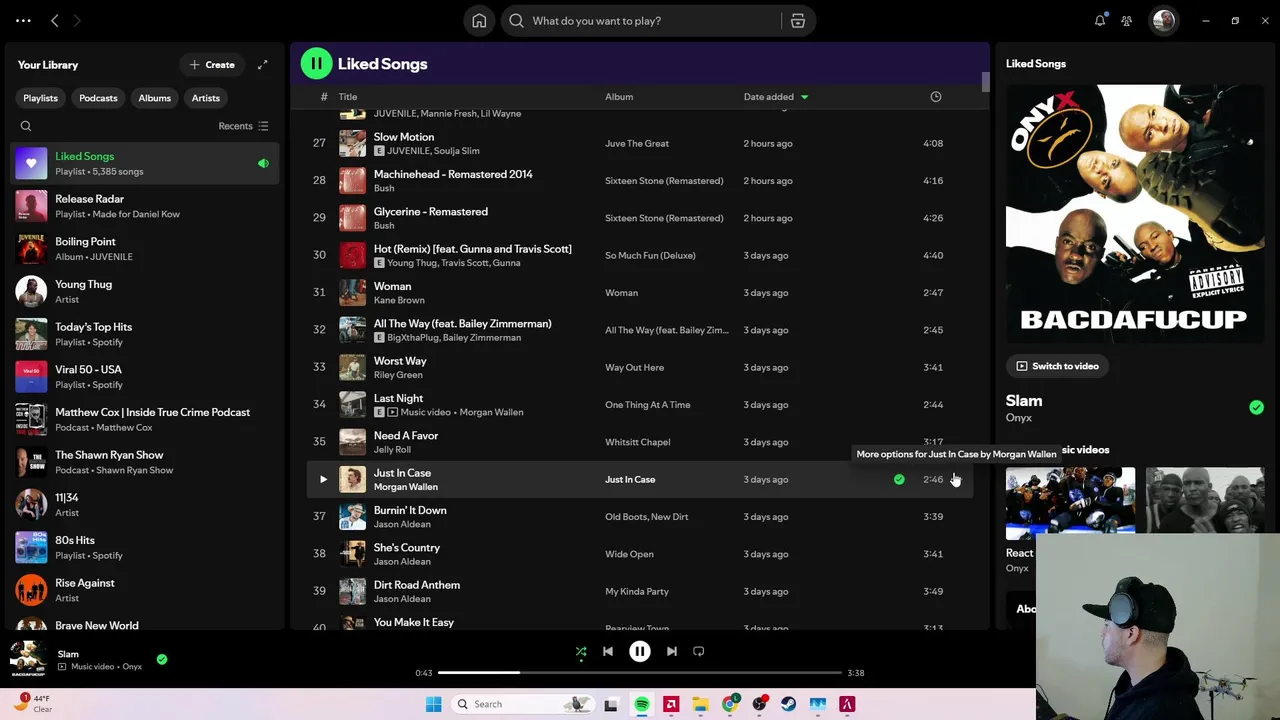Viewport: 1280px width, 720px height.
Task: Toggle repeat mode
Action: 699,652
